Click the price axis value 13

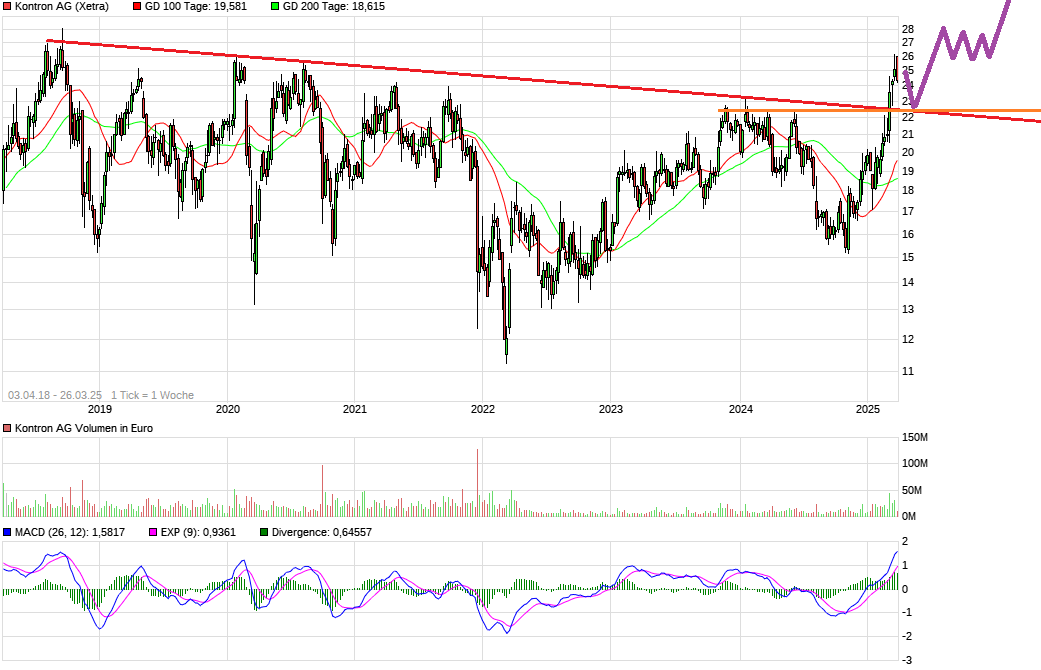908,309
